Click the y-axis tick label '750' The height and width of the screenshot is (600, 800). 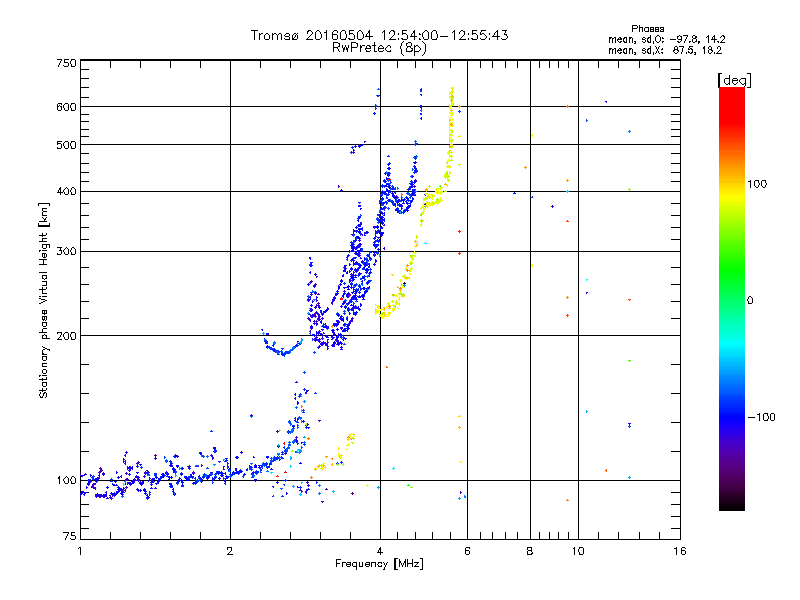tap(66, 63)
